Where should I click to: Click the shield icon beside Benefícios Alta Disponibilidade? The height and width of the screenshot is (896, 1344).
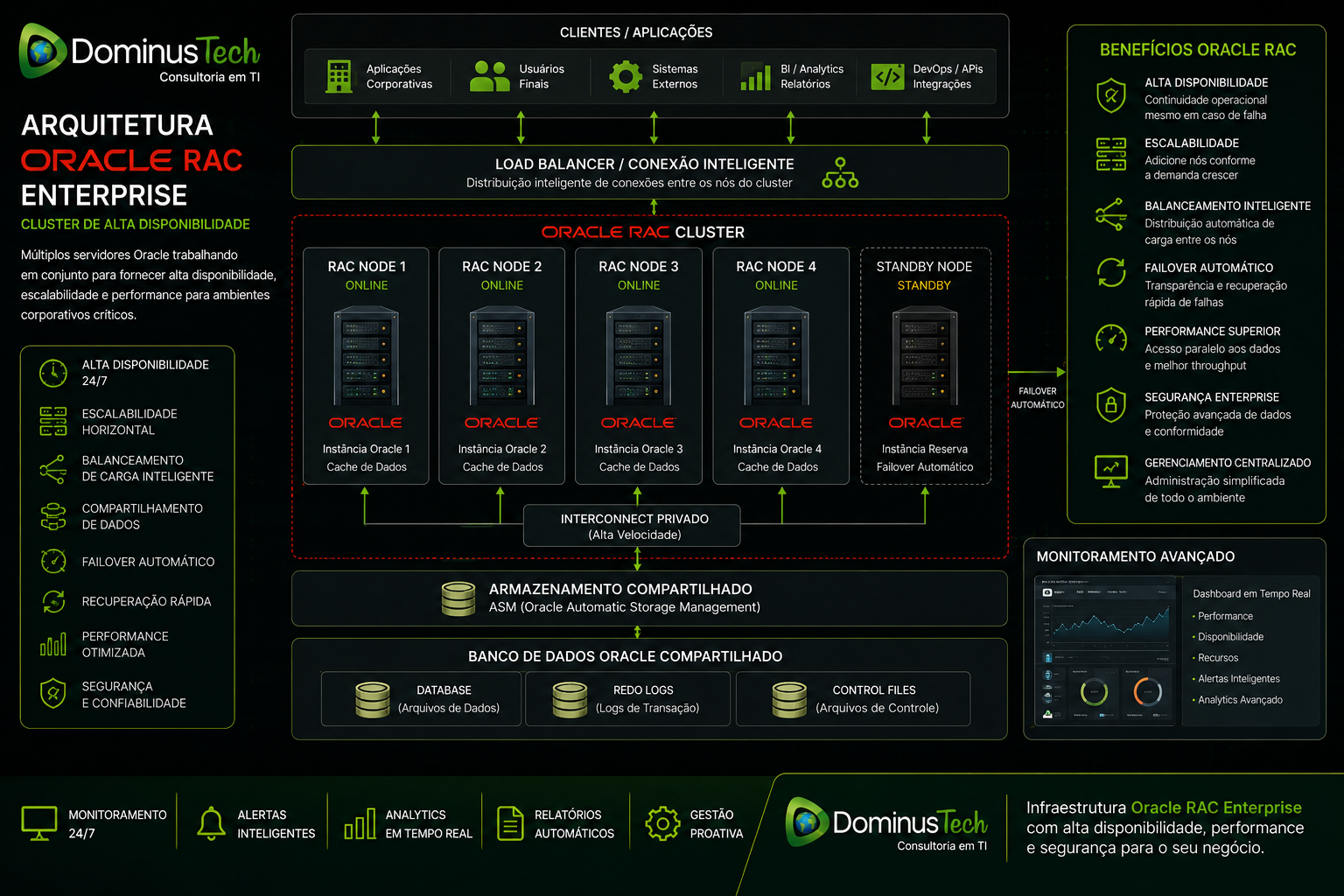click(1111, 95)
